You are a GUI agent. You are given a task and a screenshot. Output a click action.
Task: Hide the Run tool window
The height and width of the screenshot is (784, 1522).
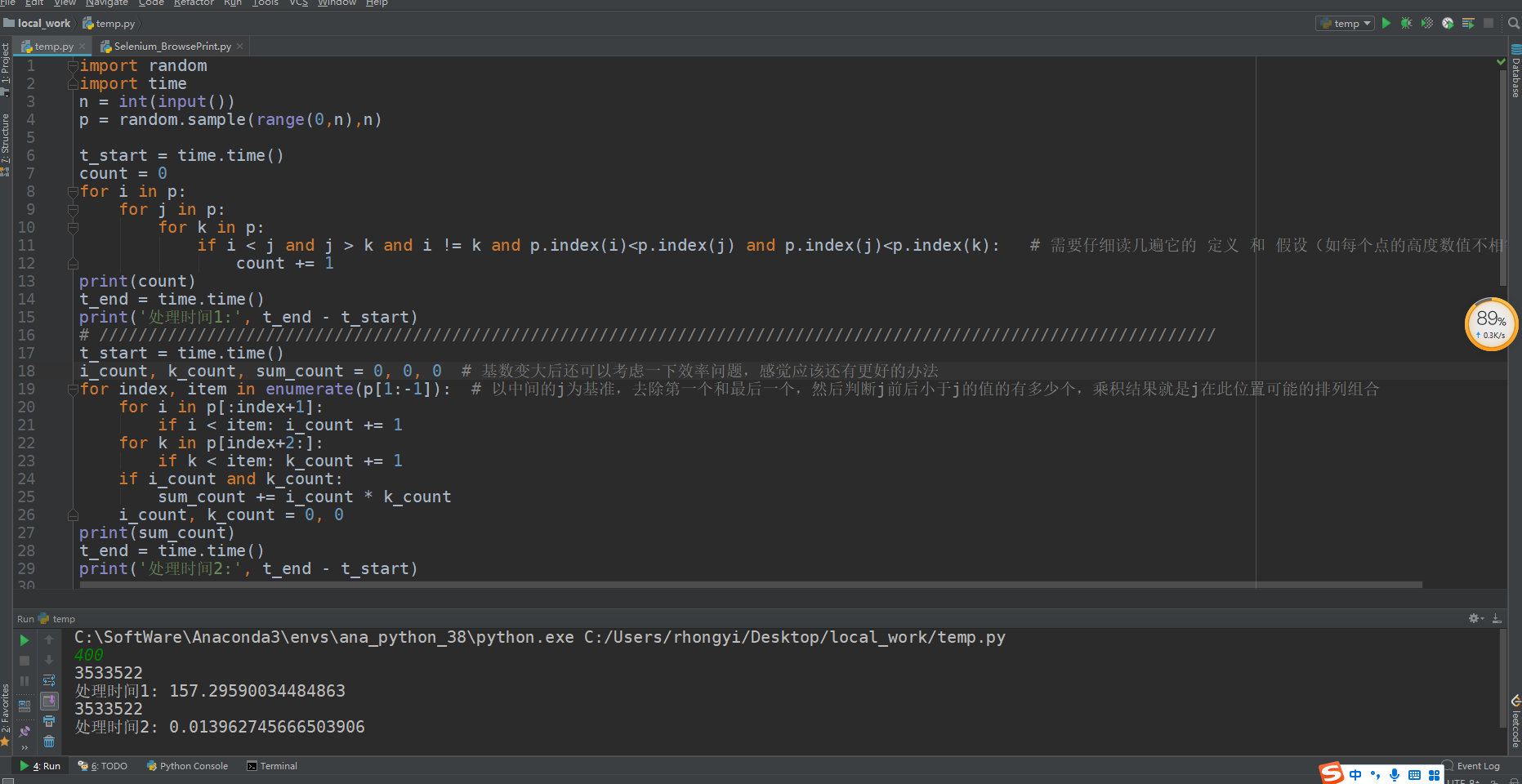point(1497,618)
